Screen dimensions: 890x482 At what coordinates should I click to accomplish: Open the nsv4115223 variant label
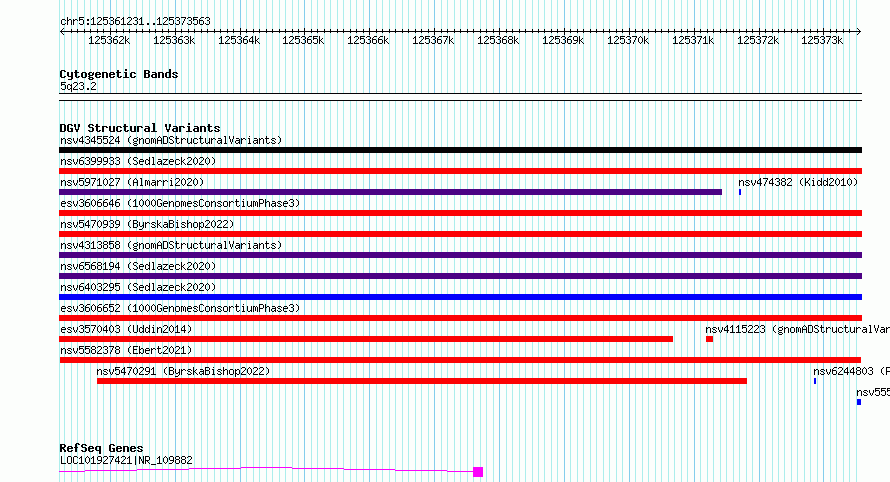point(797,329)
